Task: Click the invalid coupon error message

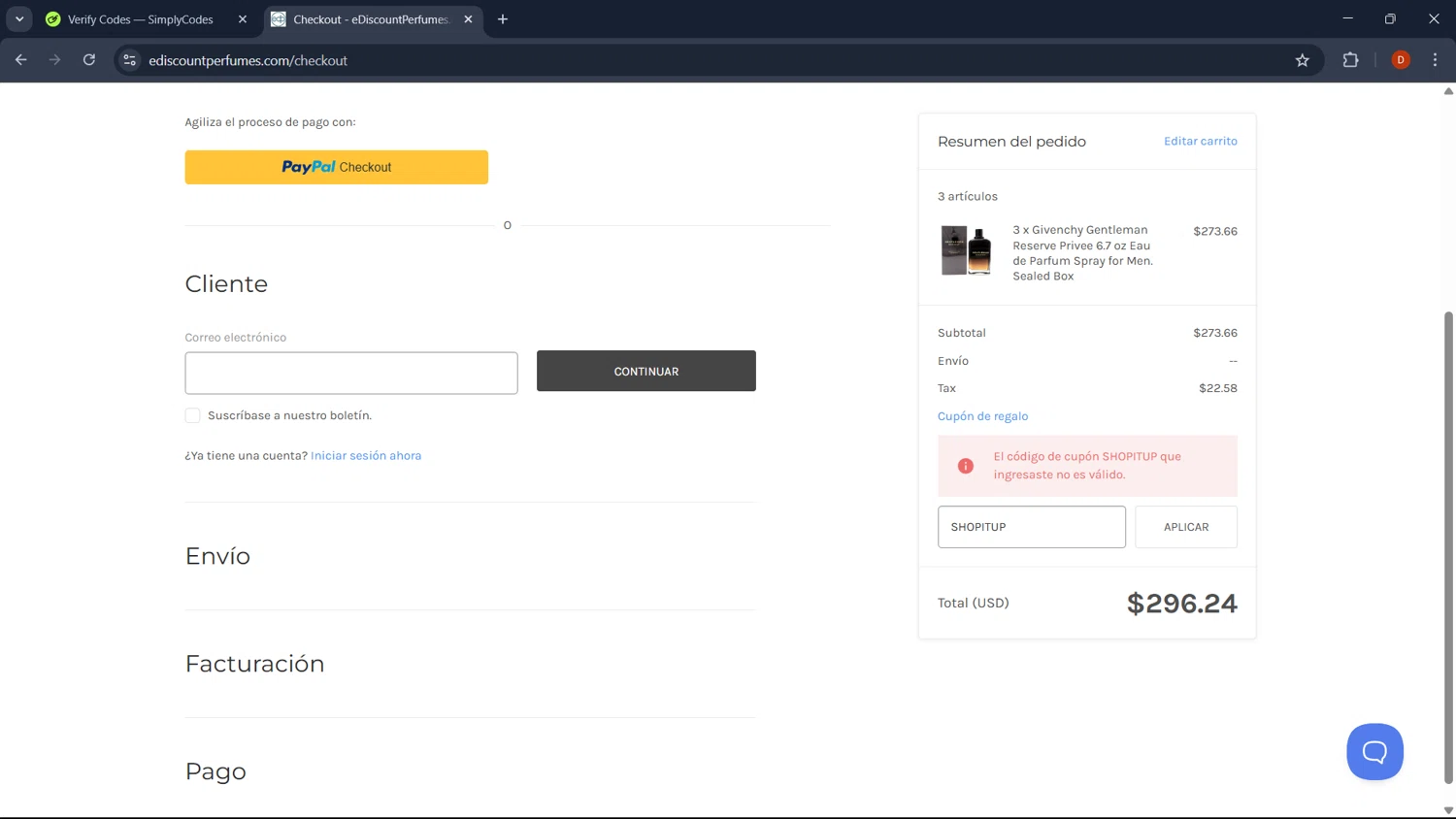Action: (1087, 466)
